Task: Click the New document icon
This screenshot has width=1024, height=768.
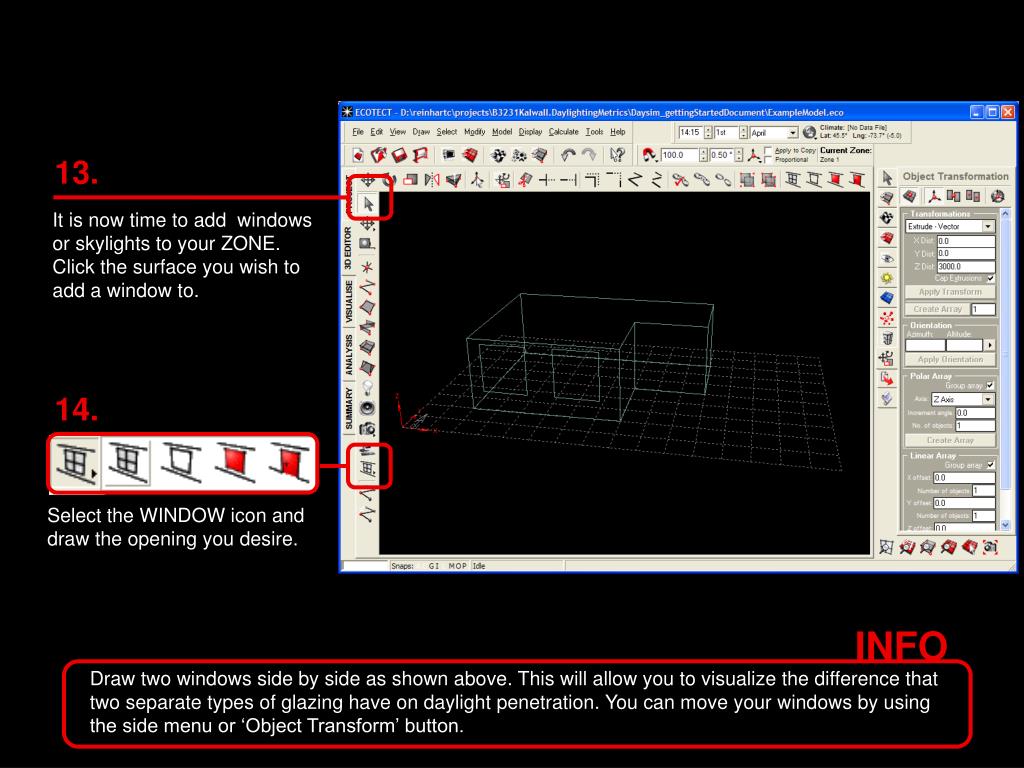Action: [x=357, y=155]
